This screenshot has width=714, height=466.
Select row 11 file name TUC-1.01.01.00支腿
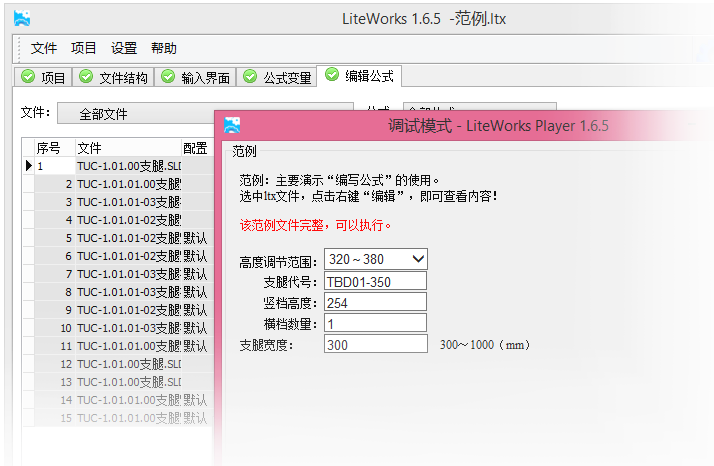[128, 346]
